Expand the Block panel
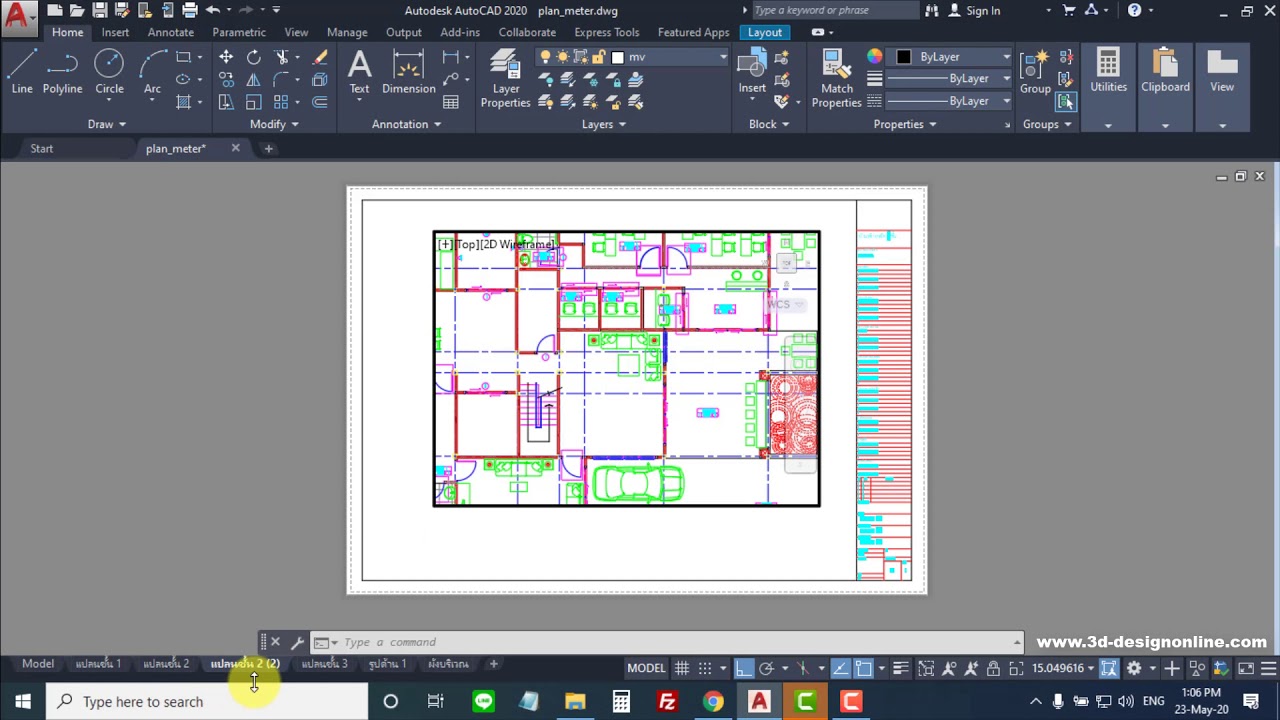Viewport: 1280px width, 720px height. pos(769,124)
